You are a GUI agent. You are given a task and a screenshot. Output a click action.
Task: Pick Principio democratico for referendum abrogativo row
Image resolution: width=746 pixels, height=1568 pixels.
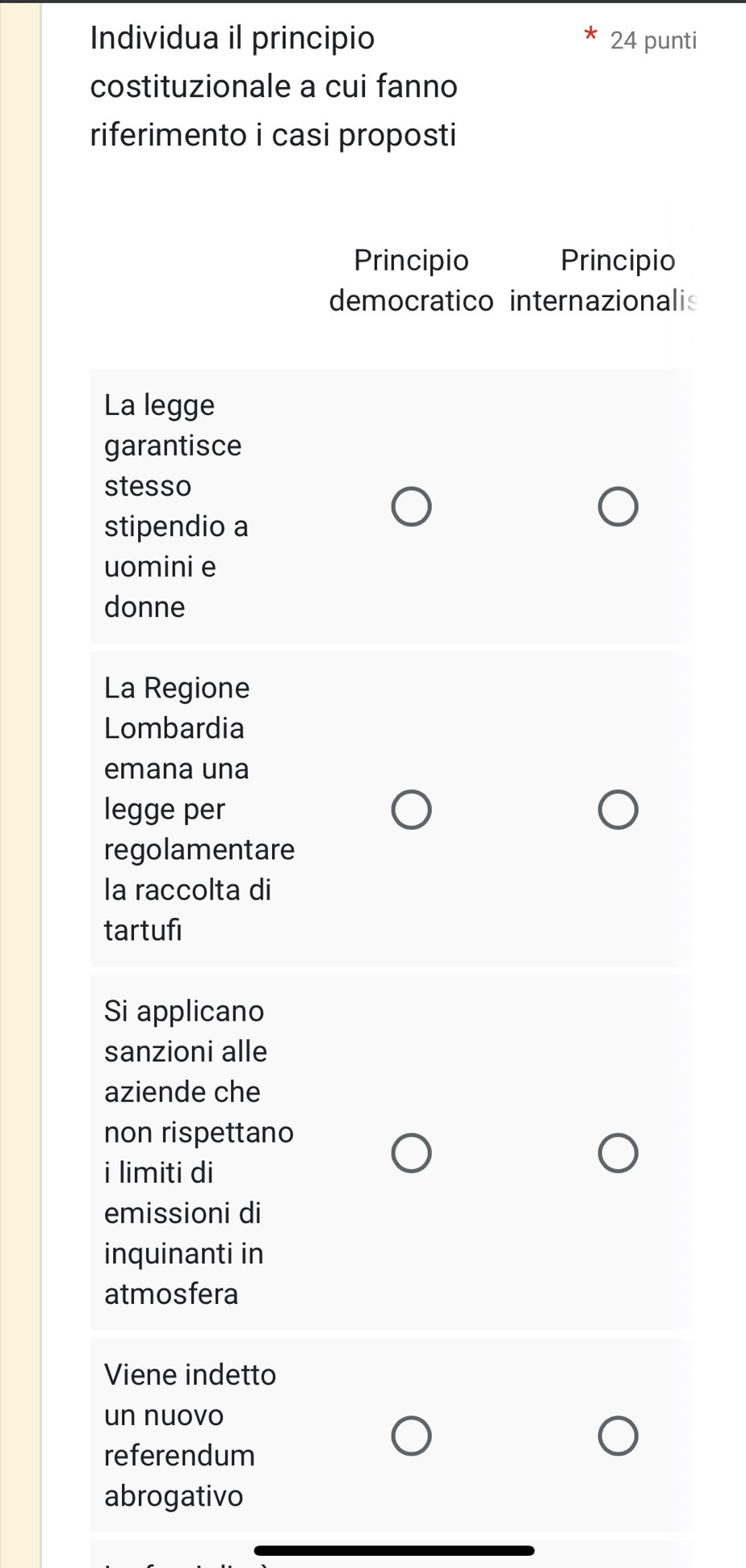(x=411, y=1436)
